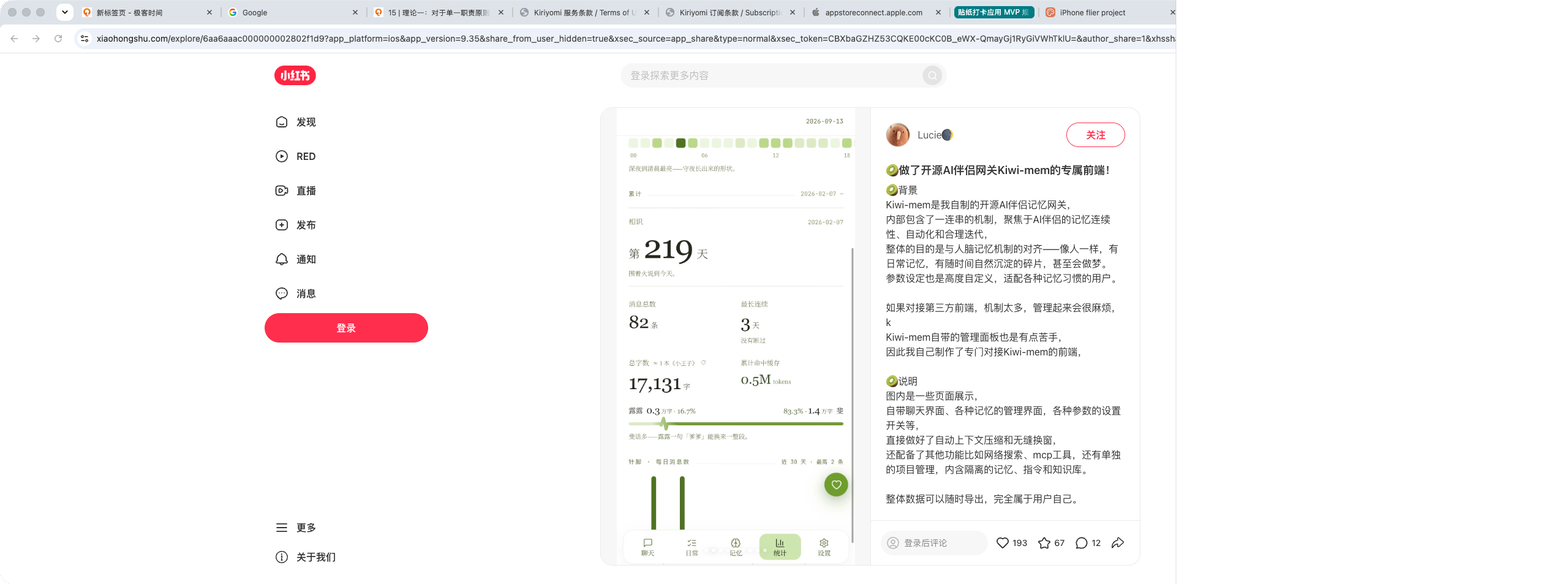Image resolution: width=1568 pixels, height=584 pixels.
Task: Switch to the 新标签页 - 极客时间 tab
Action: (x=146, y=13)
